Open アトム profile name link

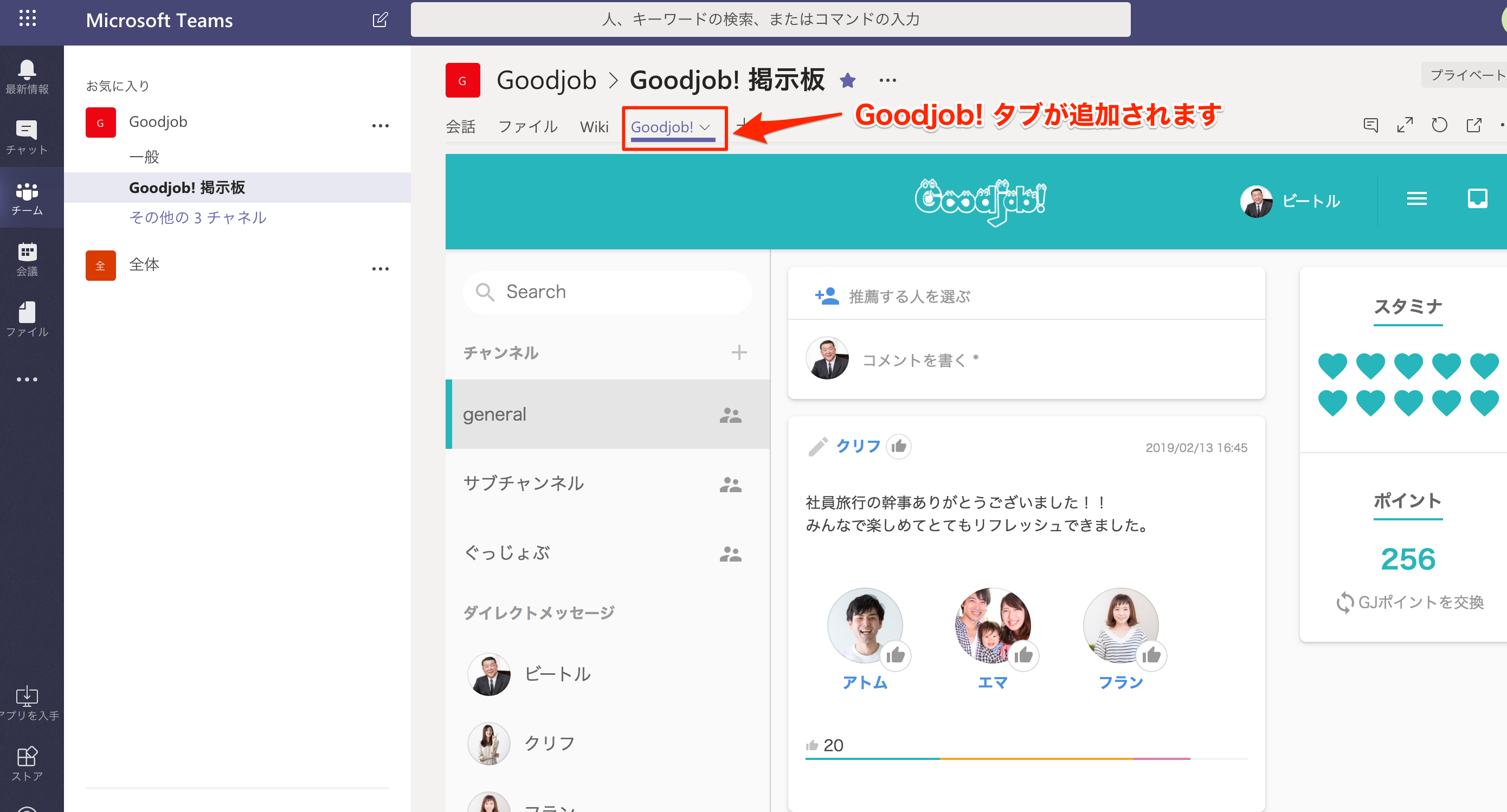click(x=865, y=682)
